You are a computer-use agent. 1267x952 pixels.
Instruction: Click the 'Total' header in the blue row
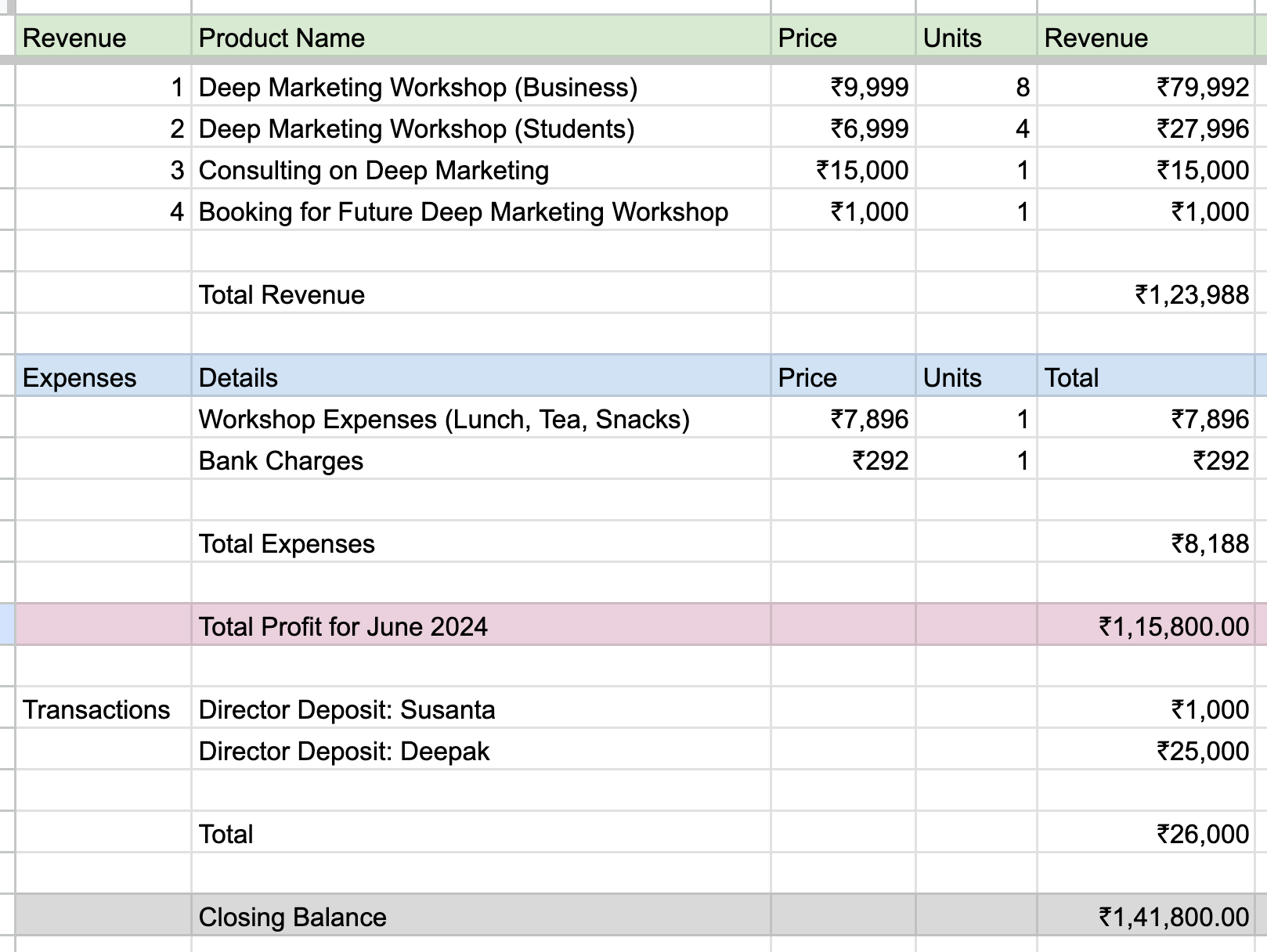click(x=1146, y=377)
